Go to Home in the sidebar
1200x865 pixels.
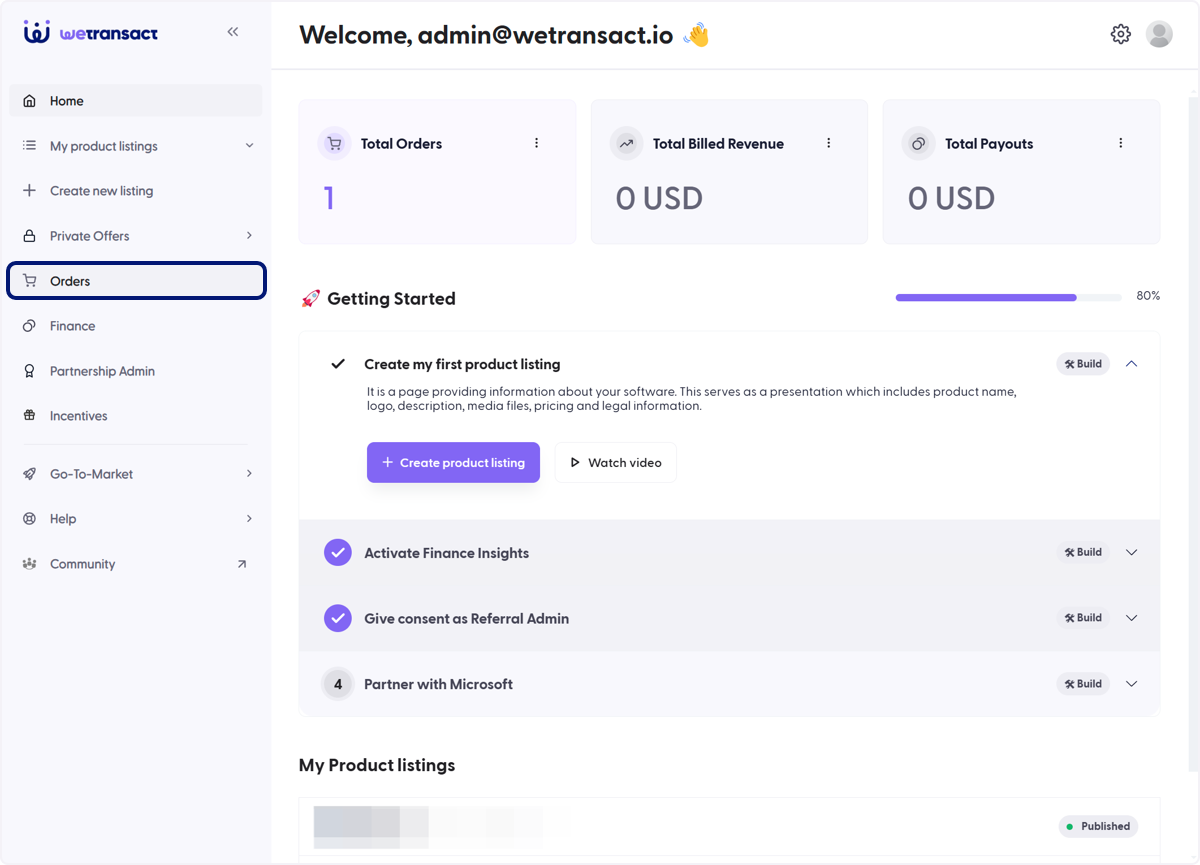click(136, 101)
